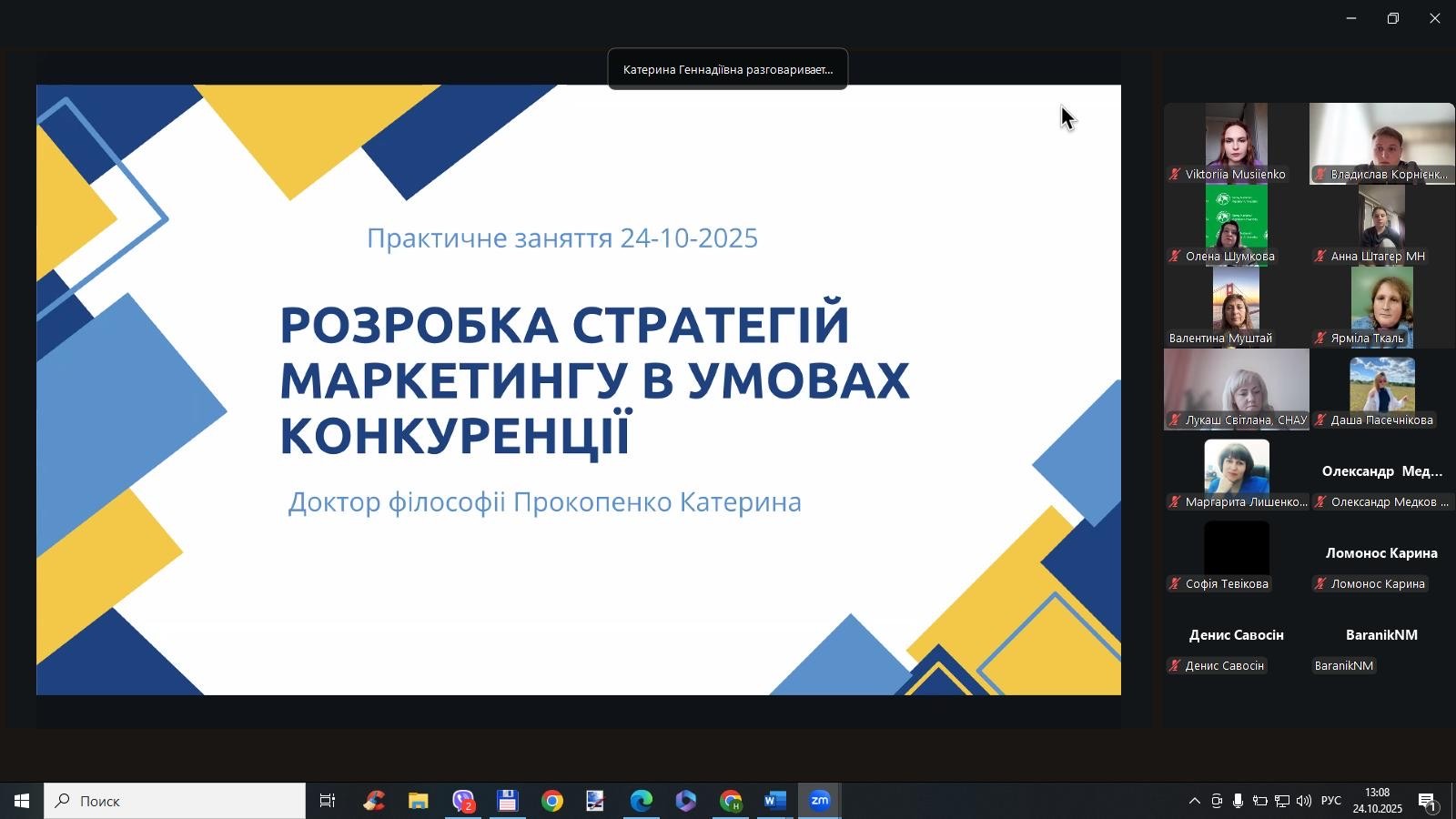Open the Windows Start menu

pyautogui.click(x=22, y=801)
